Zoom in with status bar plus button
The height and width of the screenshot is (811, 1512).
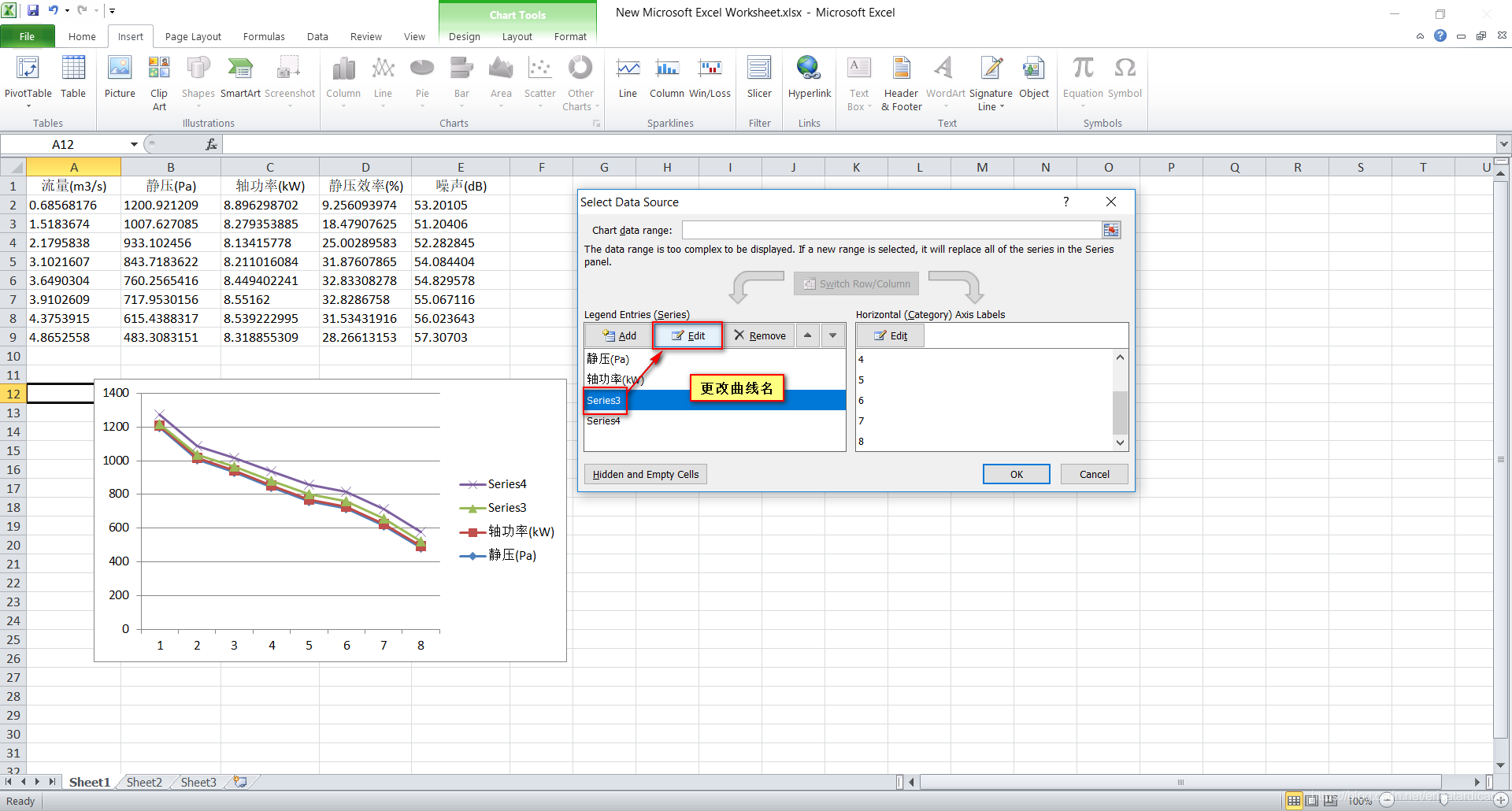tap(1501, 801)
